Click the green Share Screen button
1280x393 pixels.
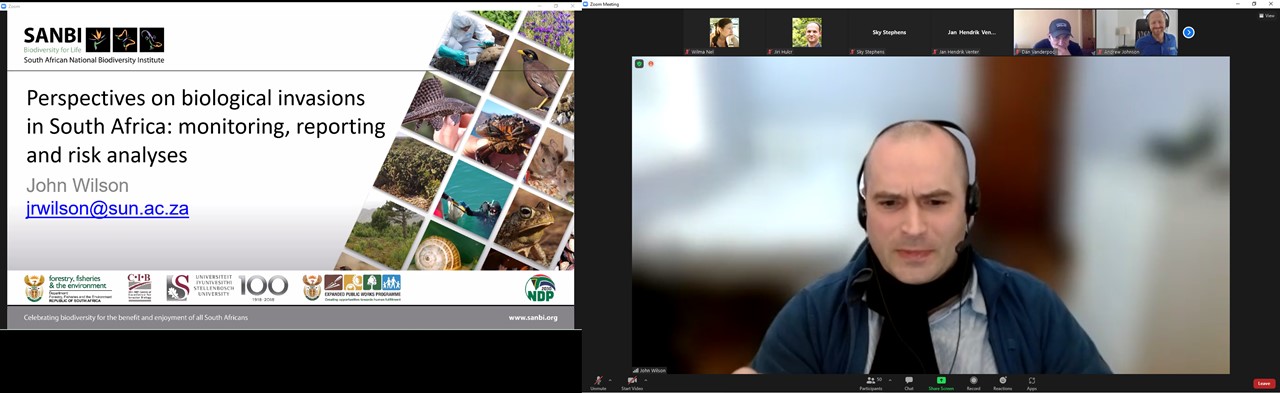941,383
